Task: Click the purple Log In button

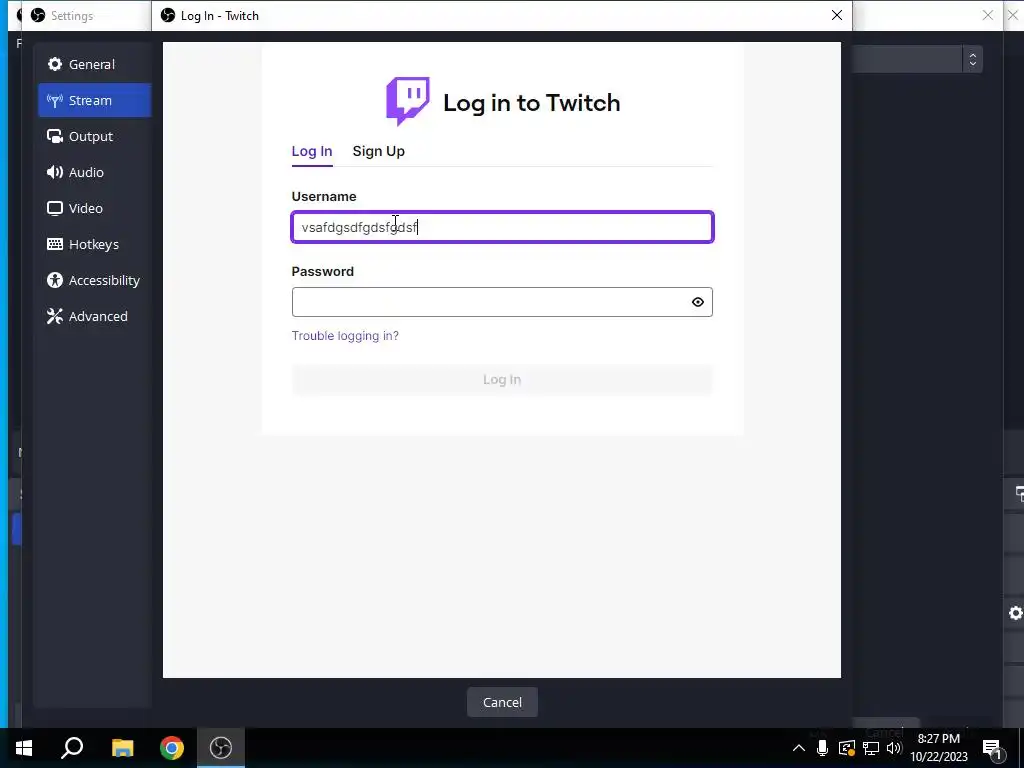Action: coord(502,379)
